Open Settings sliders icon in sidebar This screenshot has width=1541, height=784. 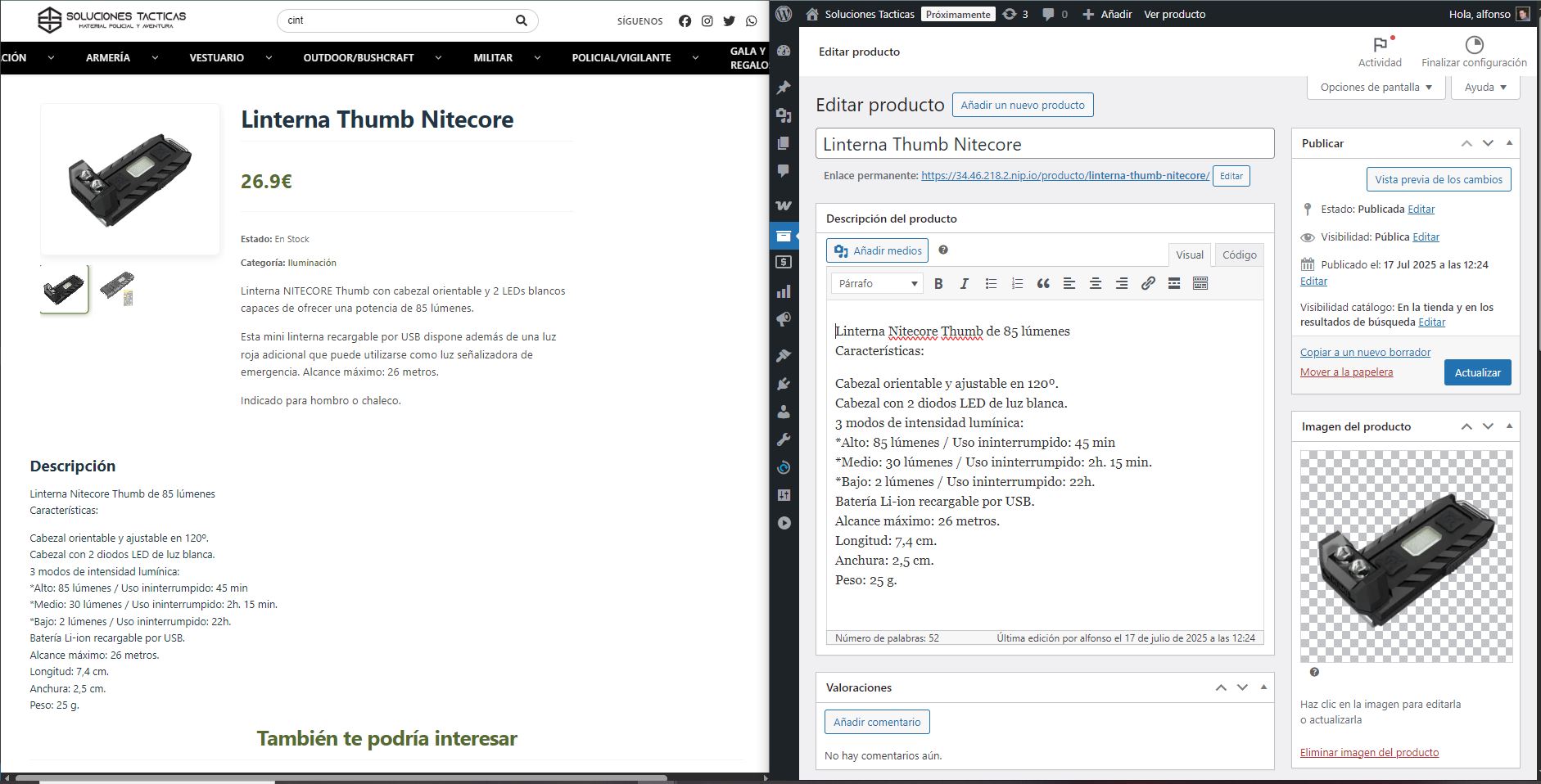(784, 495)
